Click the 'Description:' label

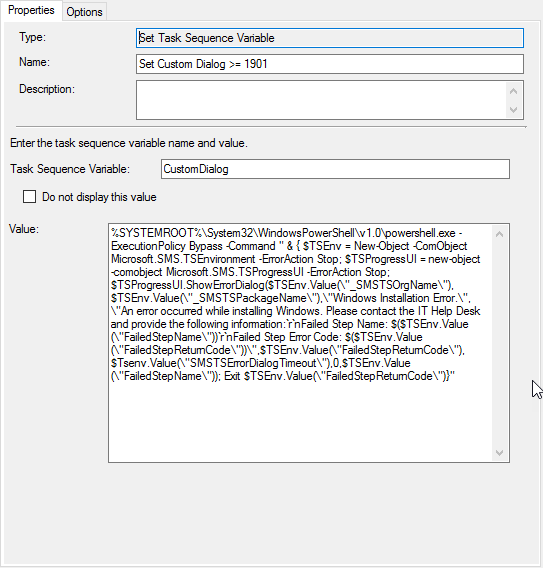tap(47, 89)
